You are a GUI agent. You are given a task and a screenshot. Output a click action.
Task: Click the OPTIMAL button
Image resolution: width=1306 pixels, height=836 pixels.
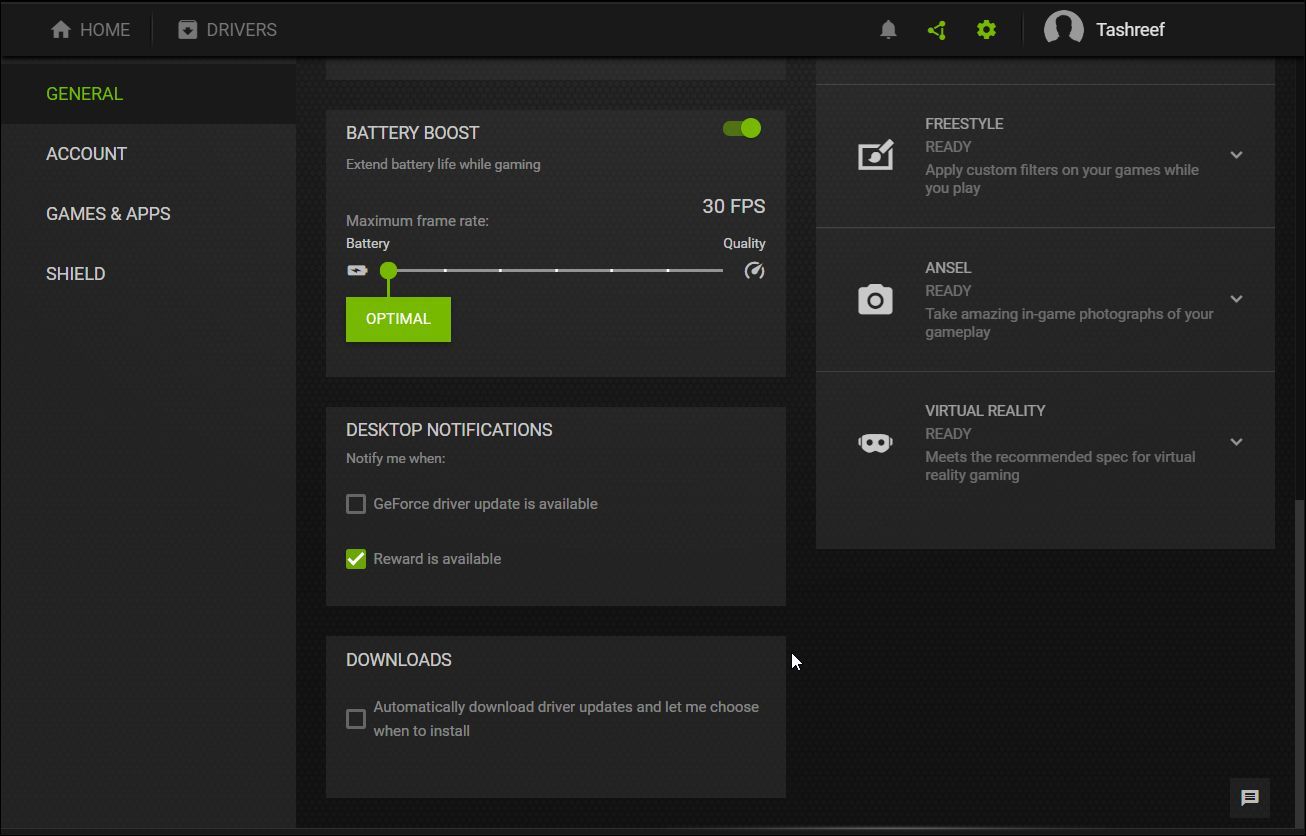(x=397, y=319)
